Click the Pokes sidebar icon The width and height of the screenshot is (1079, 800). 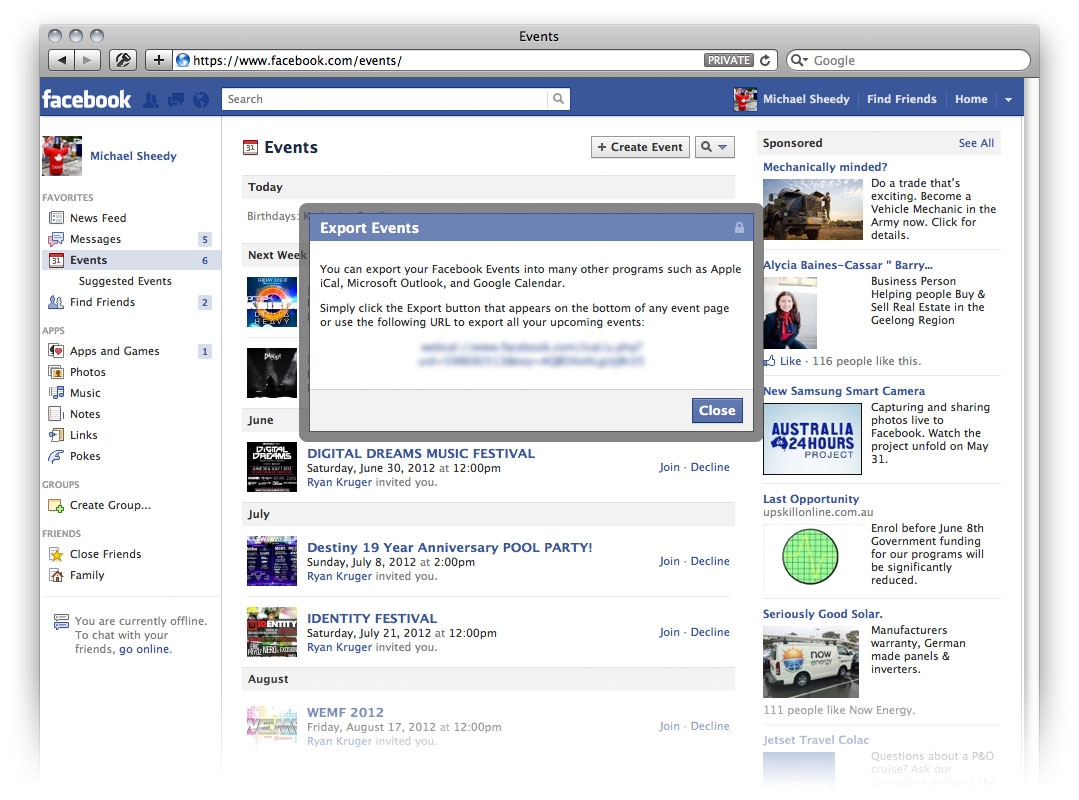[56, 456]
